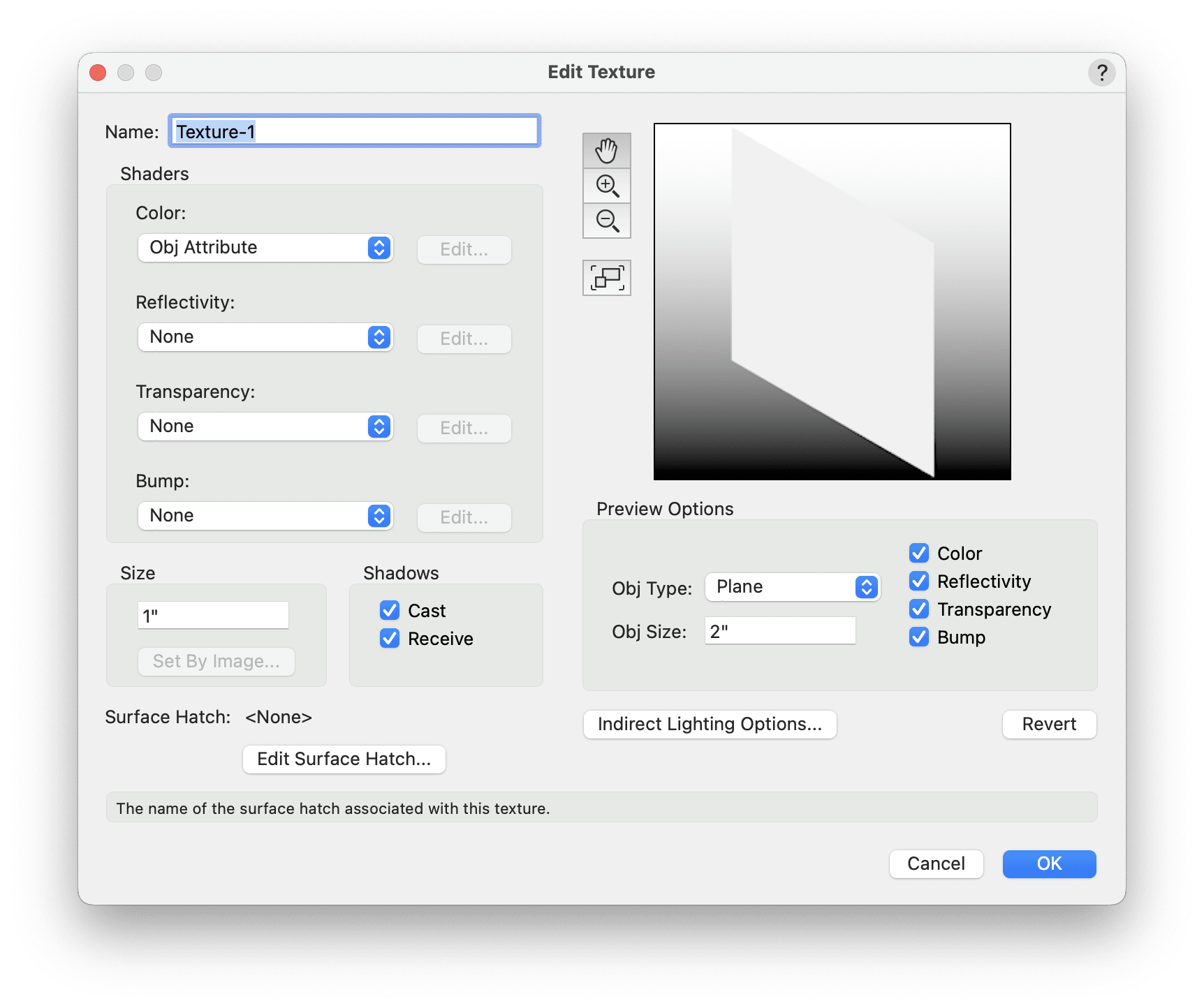Click the texture Name field

coord(353,131)
